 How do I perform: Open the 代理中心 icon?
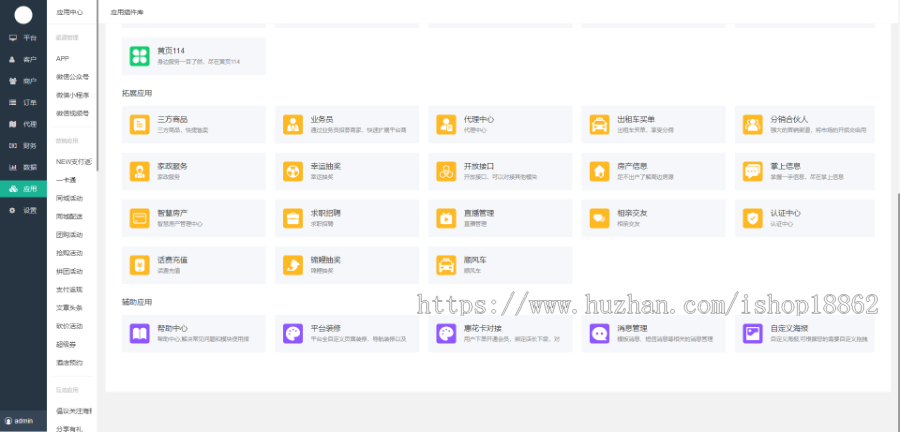(x=446, y=124)
